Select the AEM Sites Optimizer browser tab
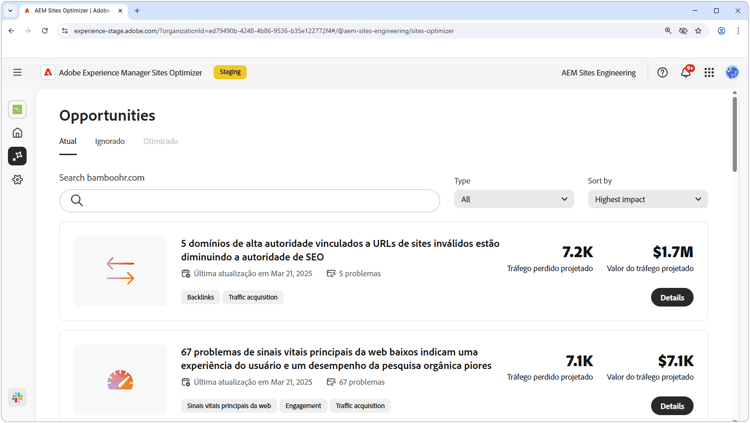 [74, 11]
